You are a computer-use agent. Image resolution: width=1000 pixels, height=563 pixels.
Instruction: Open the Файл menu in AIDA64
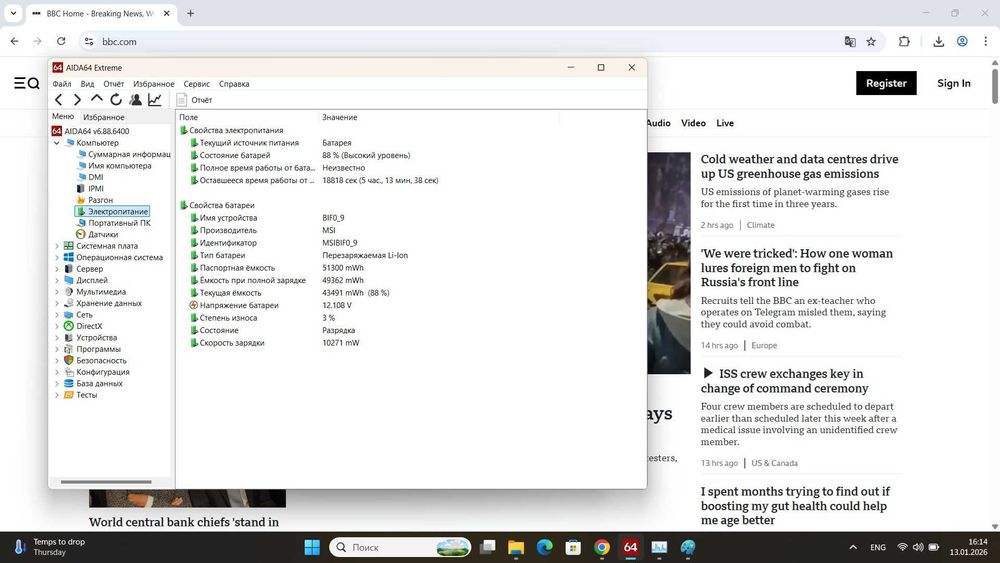pyautogui.click(x=62, y=84)
